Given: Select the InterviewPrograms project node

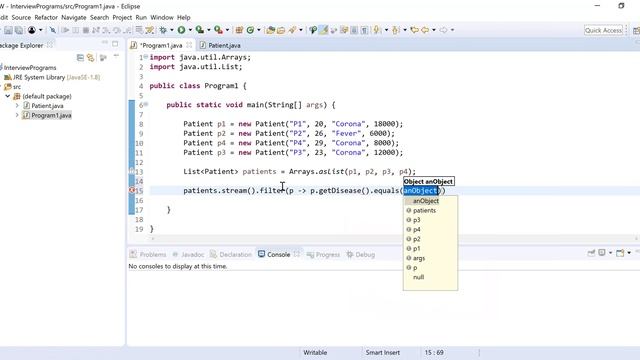Looking at the screenshot, I should coord(29,68).
